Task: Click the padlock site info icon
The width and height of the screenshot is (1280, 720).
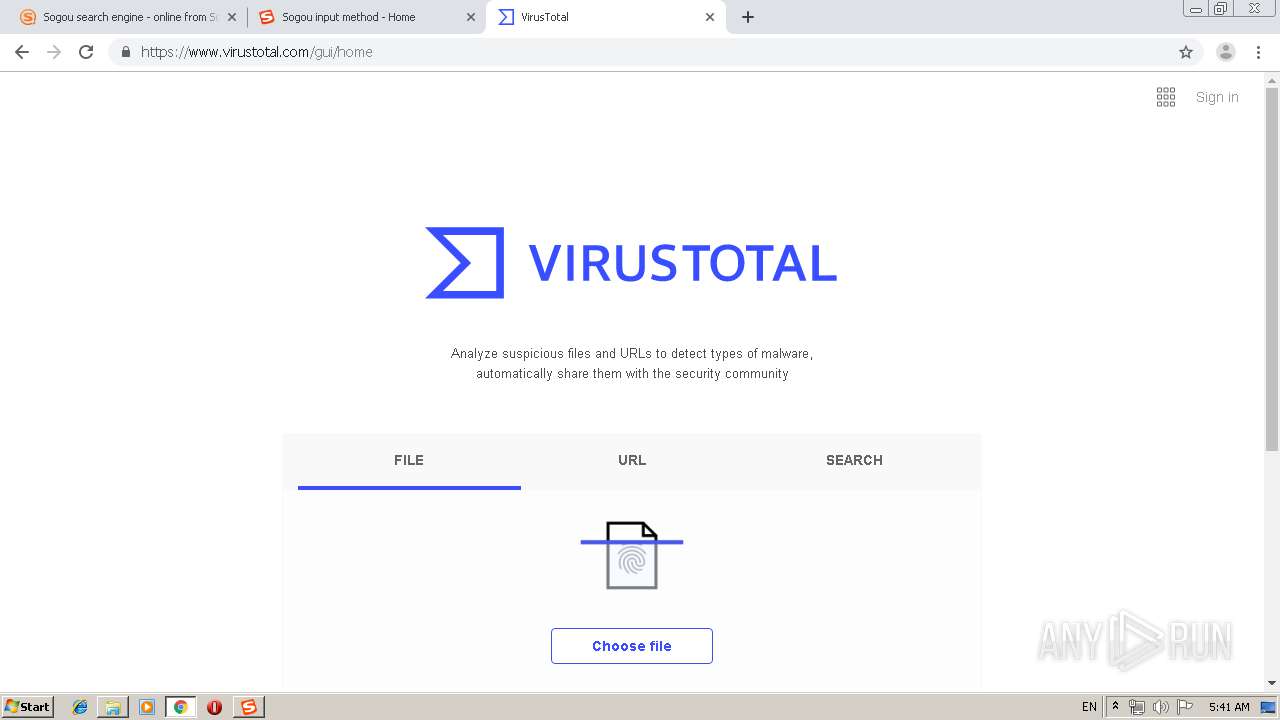Action: (125, 52)
